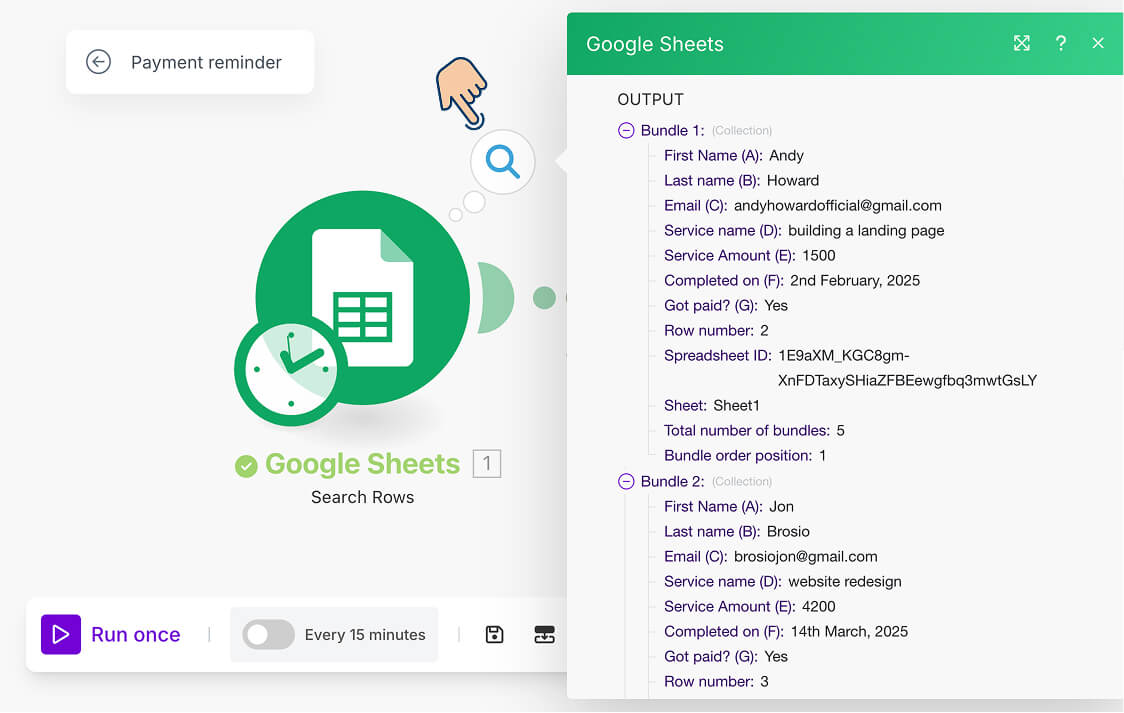1124x713 pixels.
Task: Select Service Amount value 4200
Action: (x=819, y=607)
